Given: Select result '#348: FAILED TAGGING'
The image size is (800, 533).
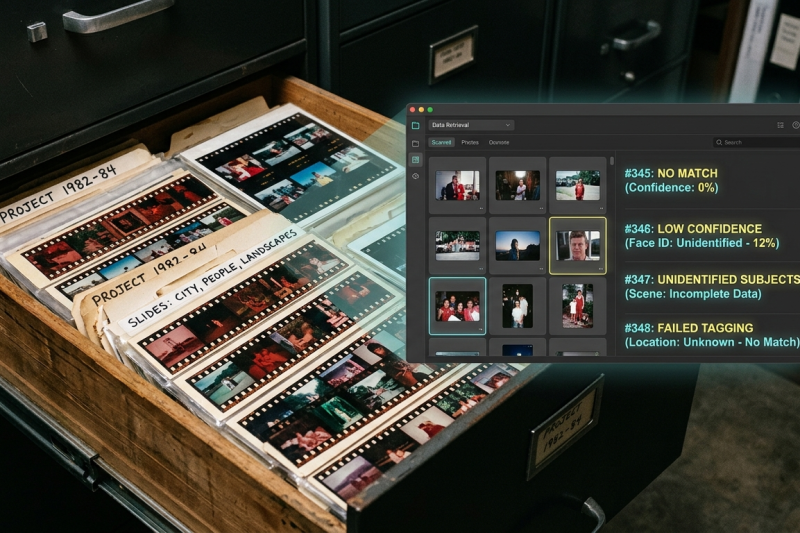Looking at the screenshot, I should (689, 328).
